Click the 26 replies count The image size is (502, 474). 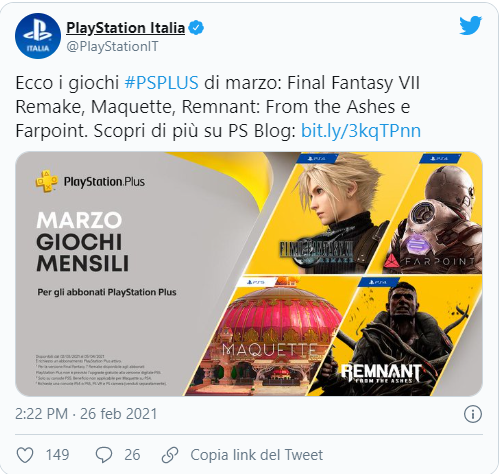tap(132, 455)
